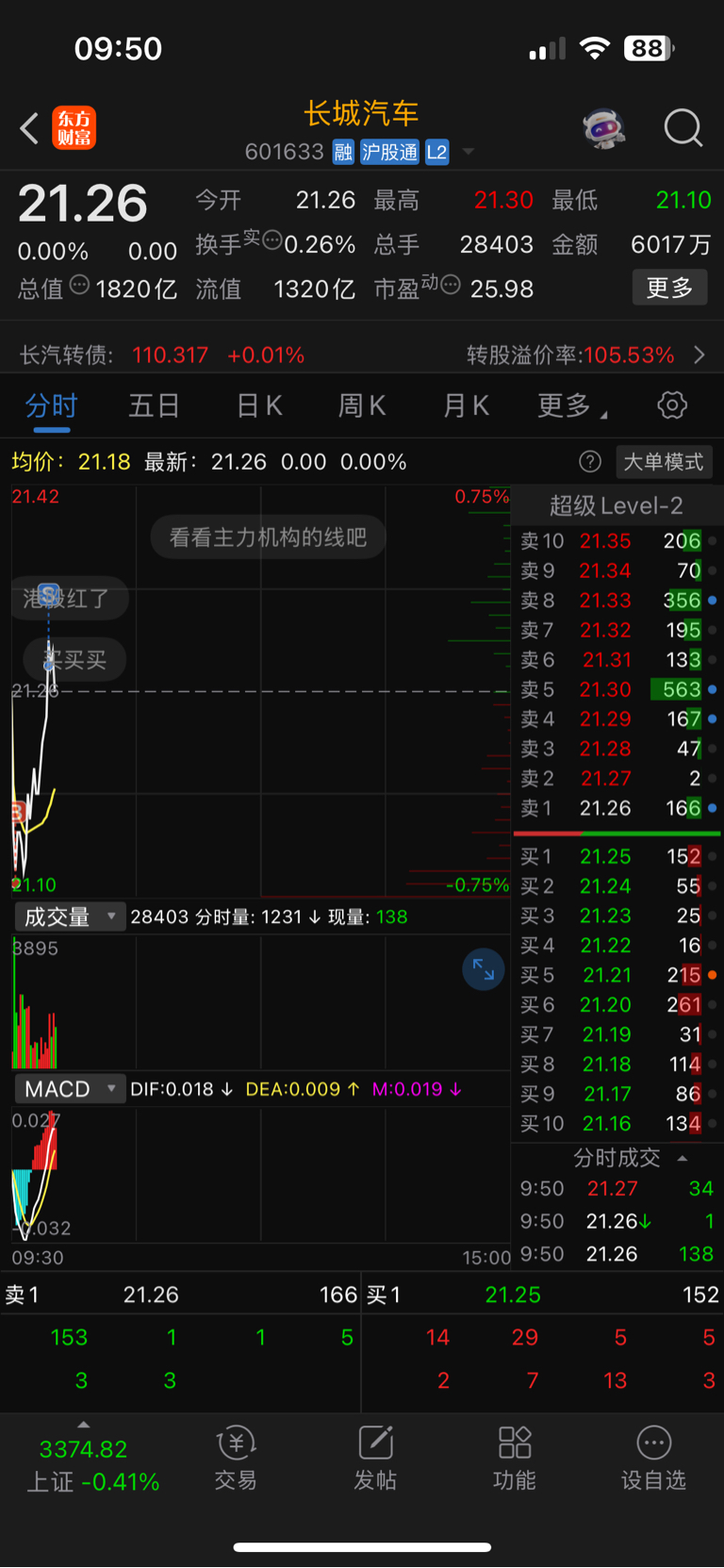Tap the battery indicator in status bar
724x1568 pixels.
click(650, 48)
